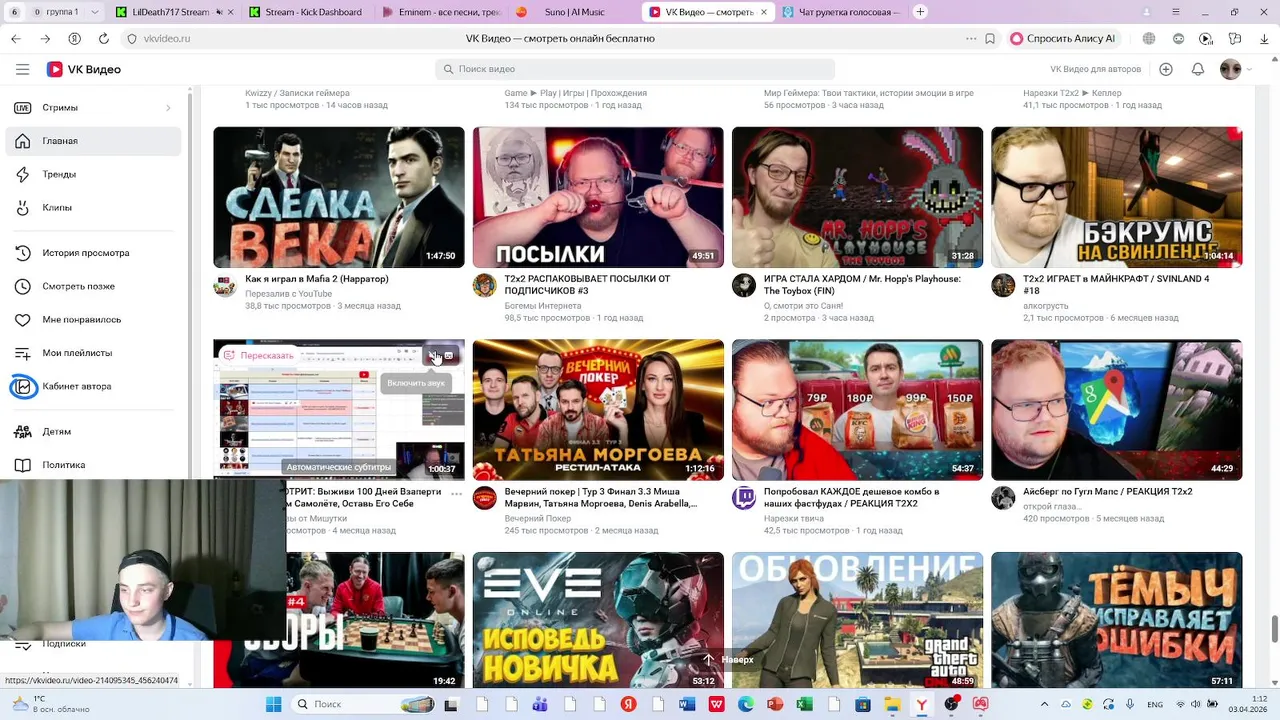This screenshot has width=1280, height=720.
Task: Open Айсберг по Гугл Мапс video title
Action: coord(1108,492)
